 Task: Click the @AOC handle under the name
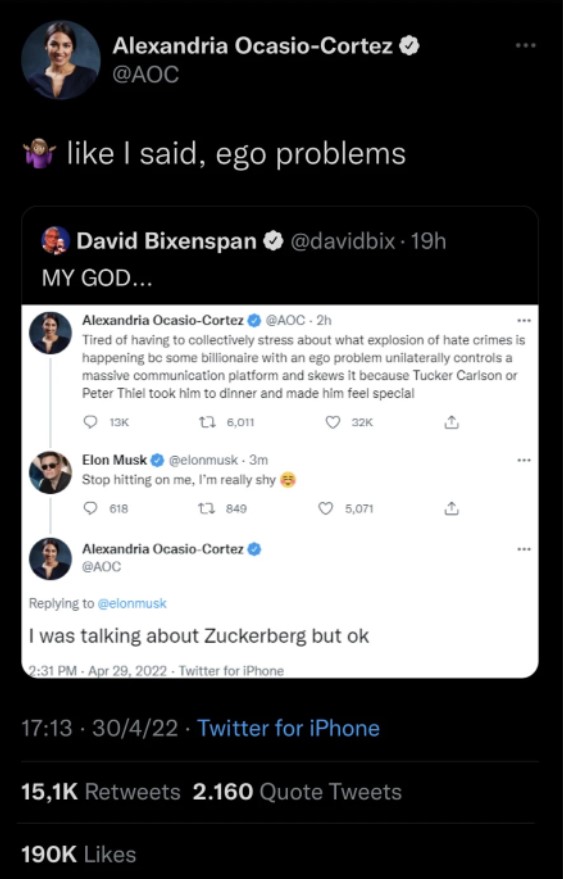(146, 73)
